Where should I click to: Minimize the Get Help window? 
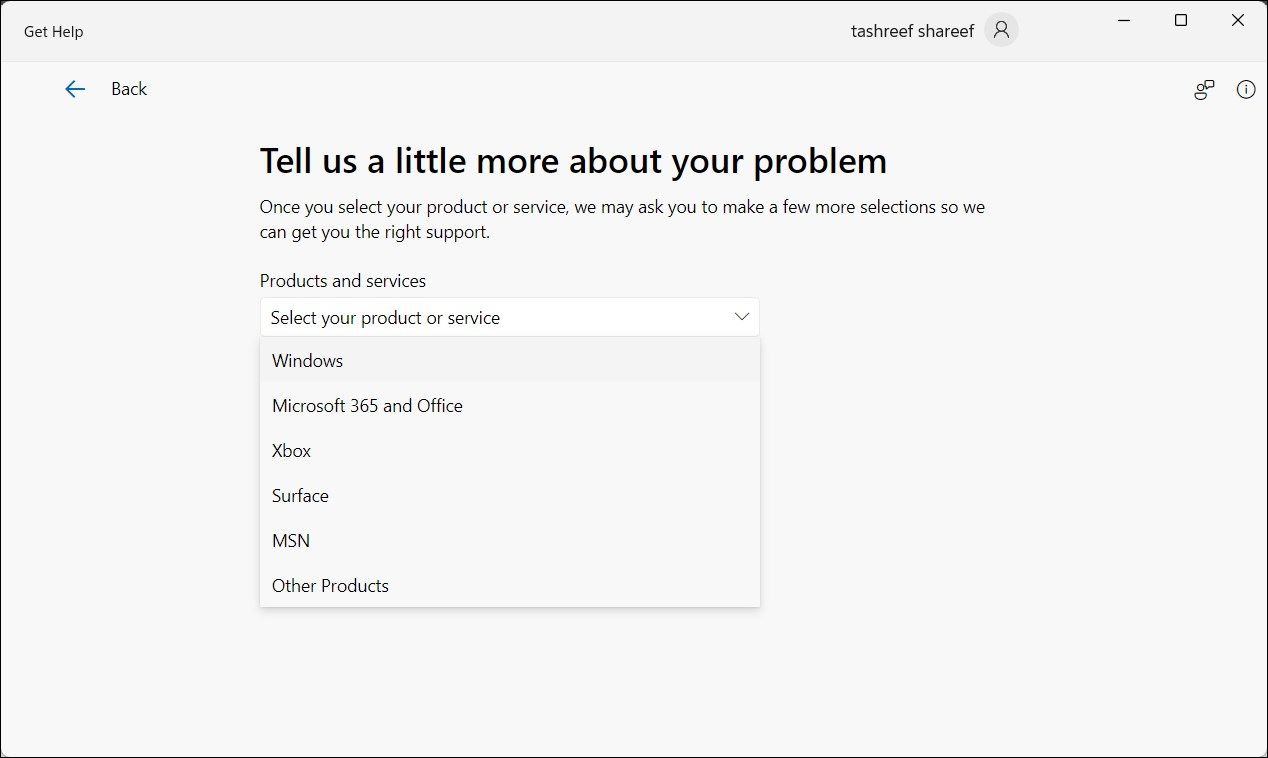point(1124,19)
